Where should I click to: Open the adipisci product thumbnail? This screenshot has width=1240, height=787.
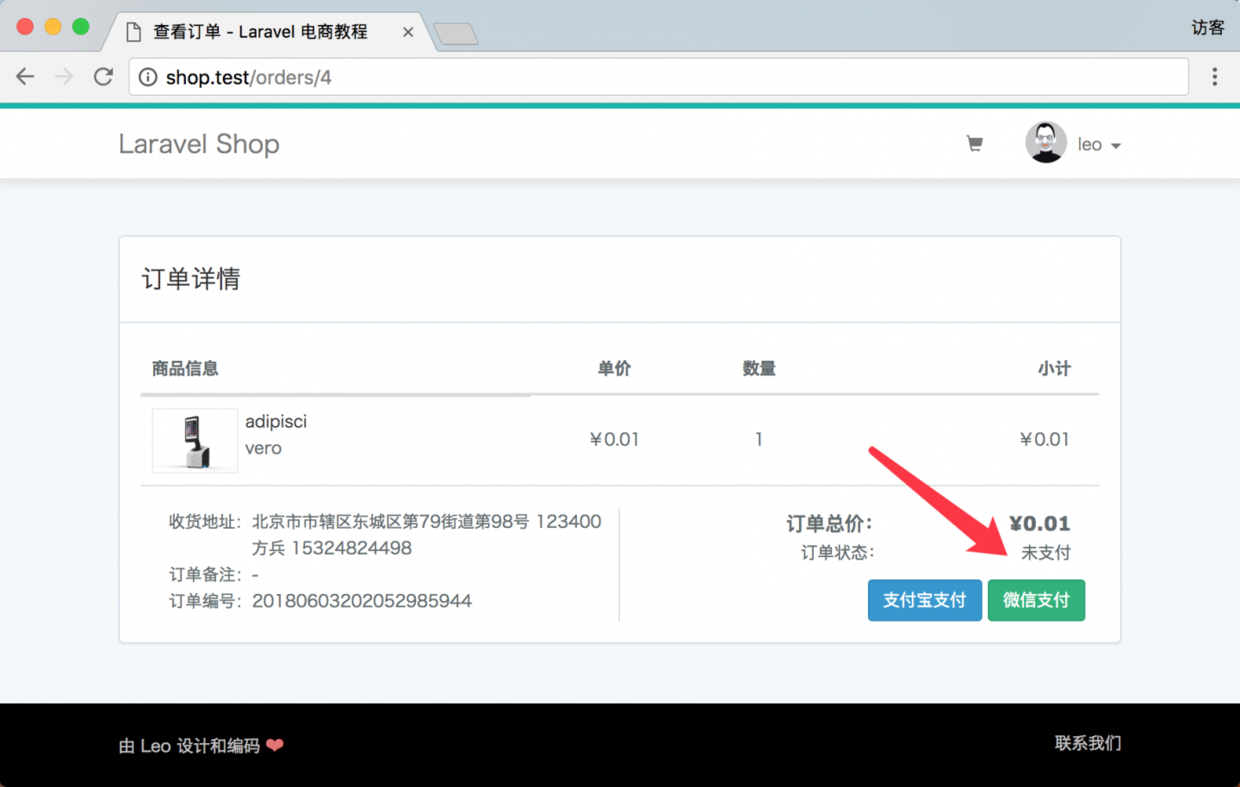(195, 440)
